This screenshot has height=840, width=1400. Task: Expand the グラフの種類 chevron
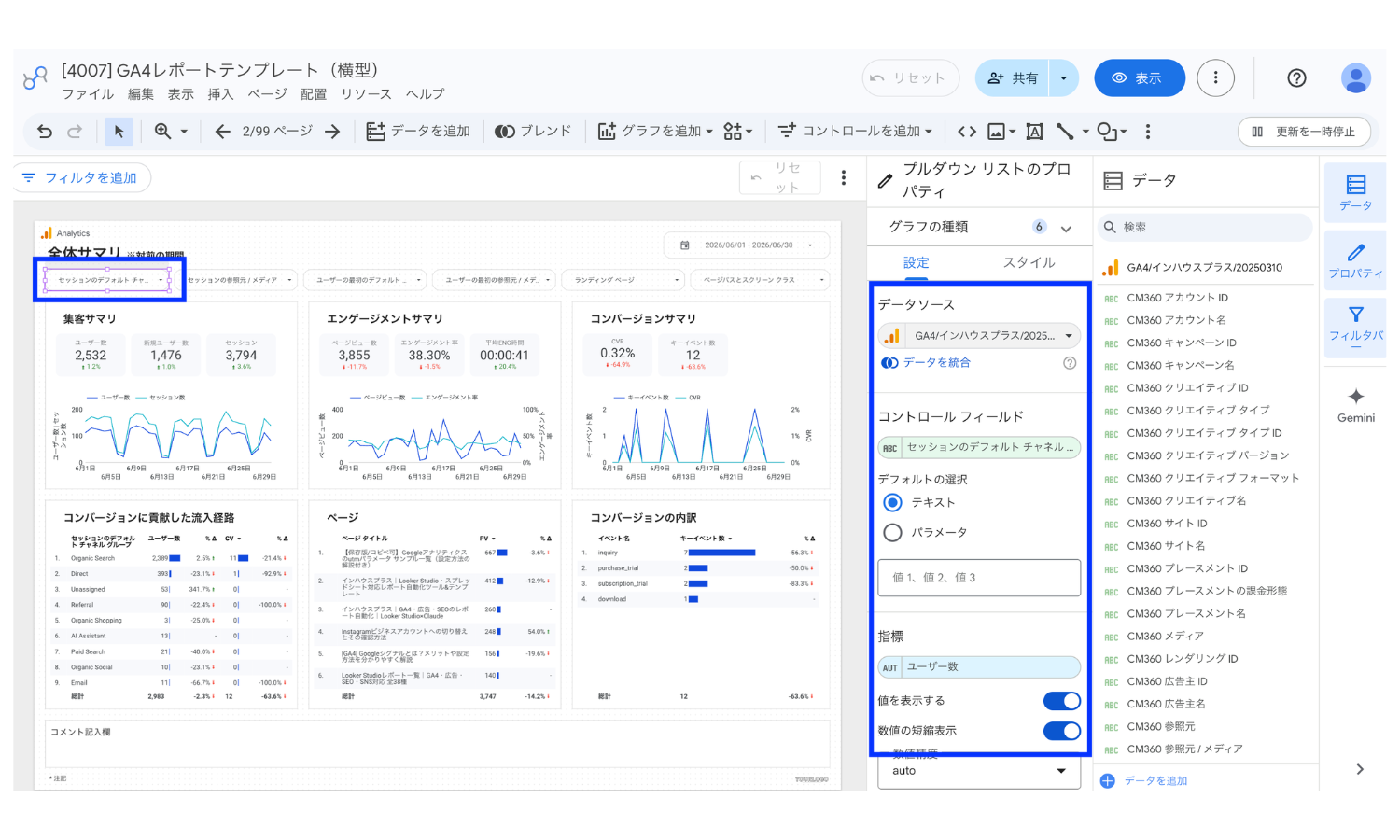pyautogui.click(x=1066, y=228)
